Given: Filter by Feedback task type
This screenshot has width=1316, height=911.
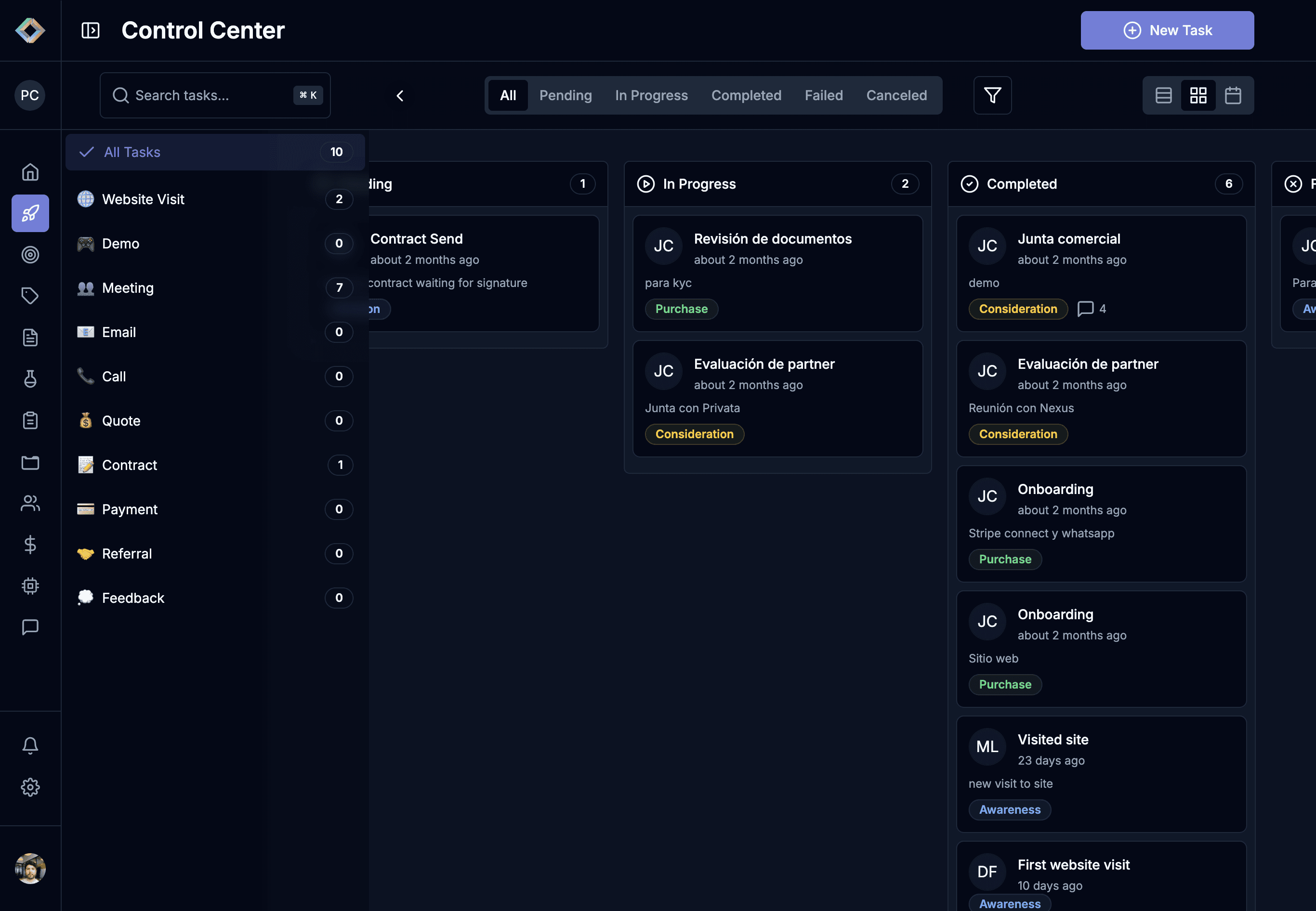Looking at the screenshot, I should click(215, 598).
